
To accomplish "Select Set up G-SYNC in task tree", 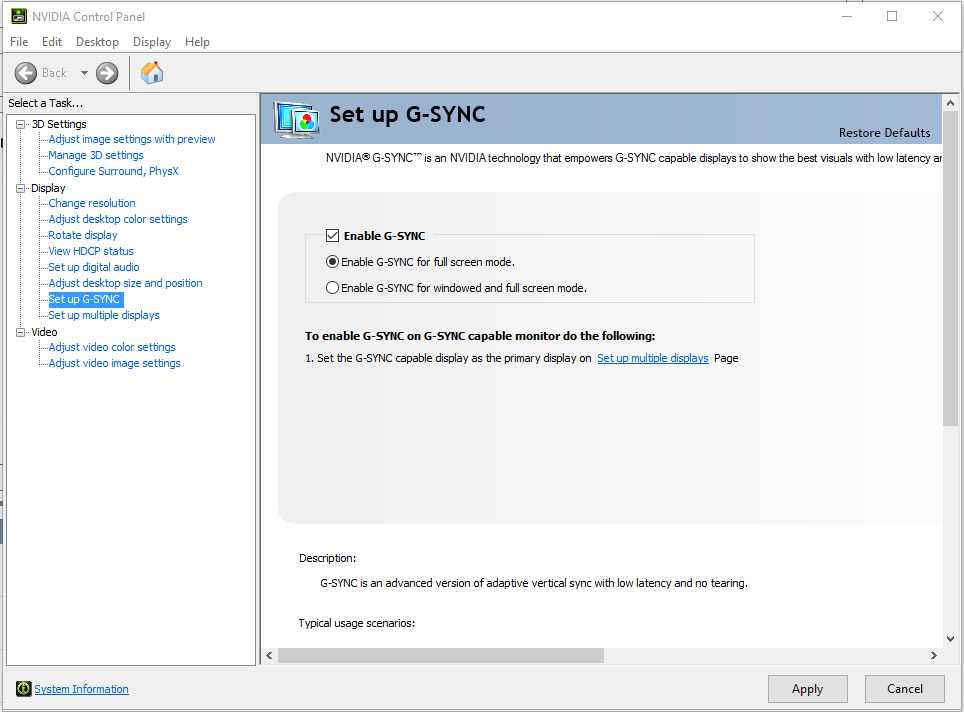I will click(85, 299).
